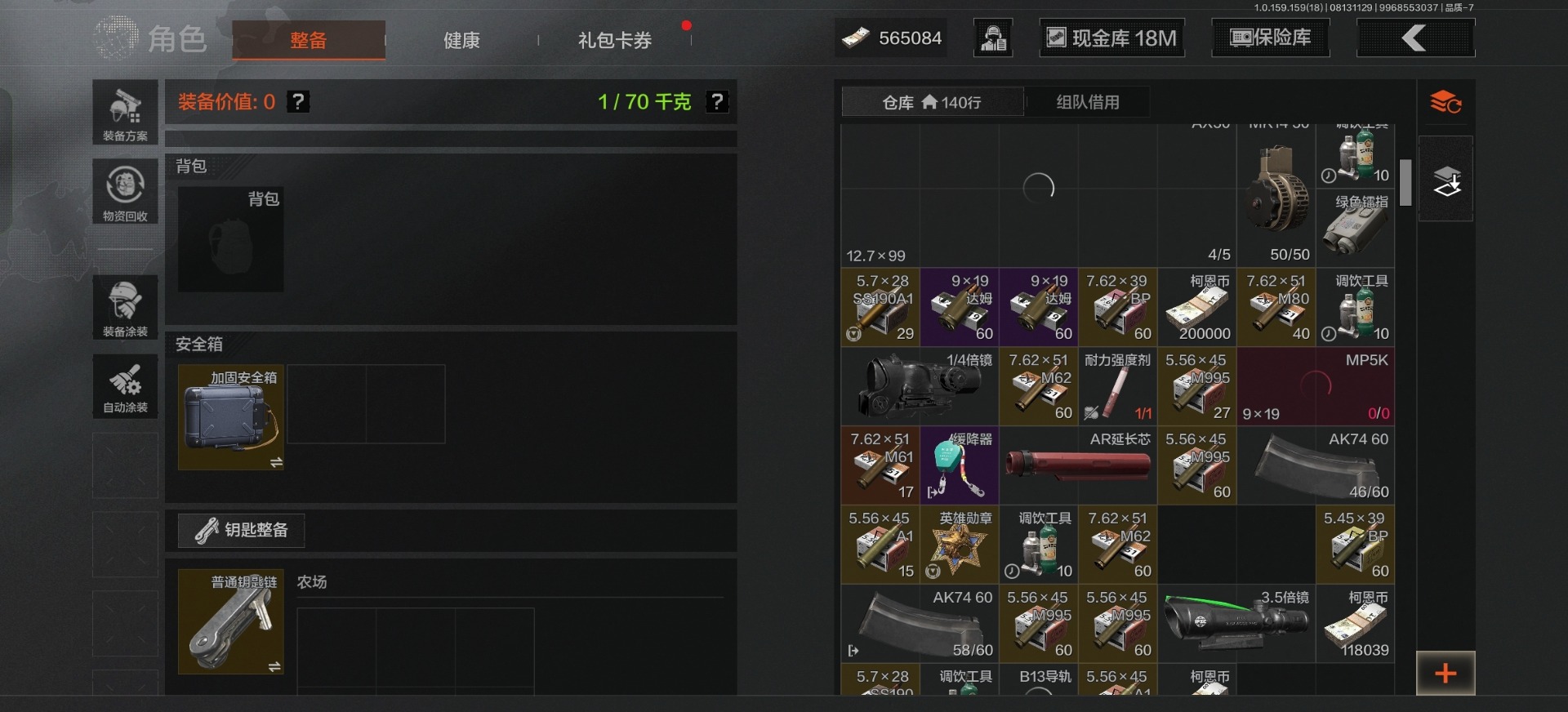
Task: Click the 钥匙整备 key setup button
Action: 242,531
